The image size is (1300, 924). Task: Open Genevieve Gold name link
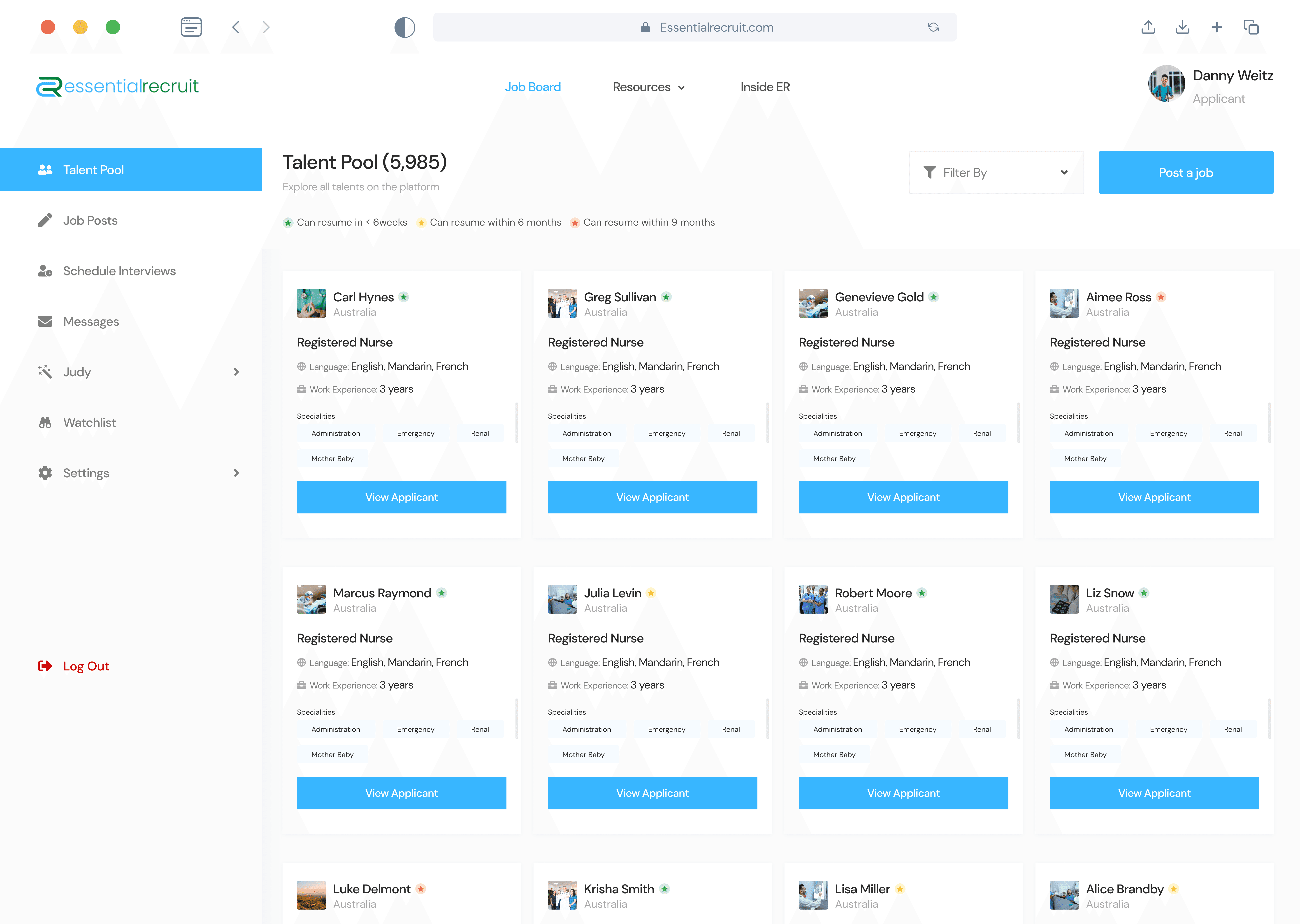click(x=879, y=297)
